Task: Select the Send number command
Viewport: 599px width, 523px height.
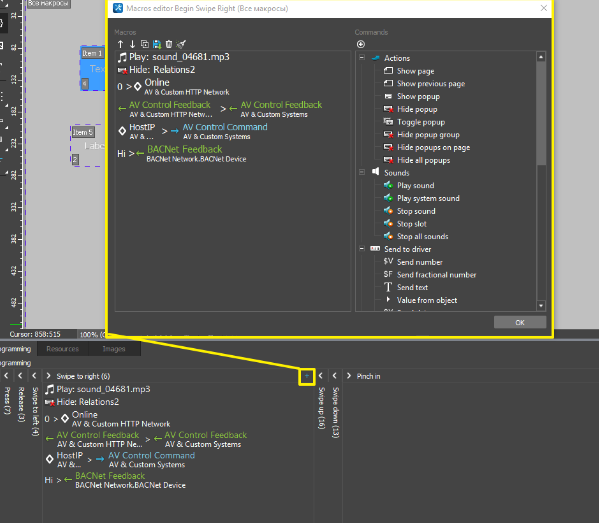Action: click(x=419, y=262)
